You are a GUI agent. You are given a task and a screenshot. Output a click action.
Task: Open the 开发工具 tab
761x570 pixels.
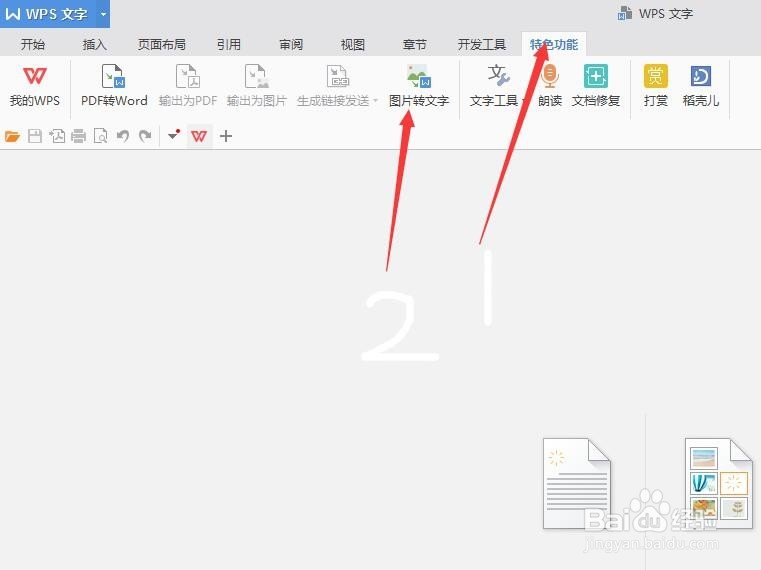(482, 45)
